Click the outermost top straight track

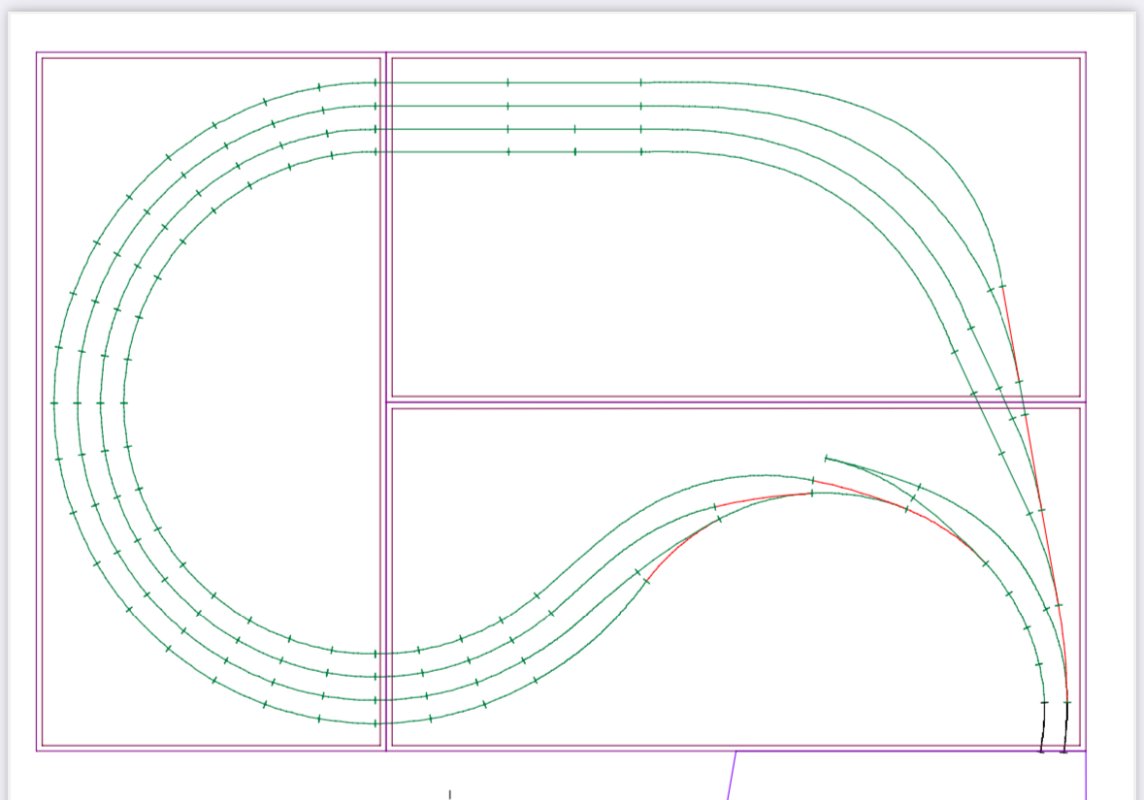573,83
